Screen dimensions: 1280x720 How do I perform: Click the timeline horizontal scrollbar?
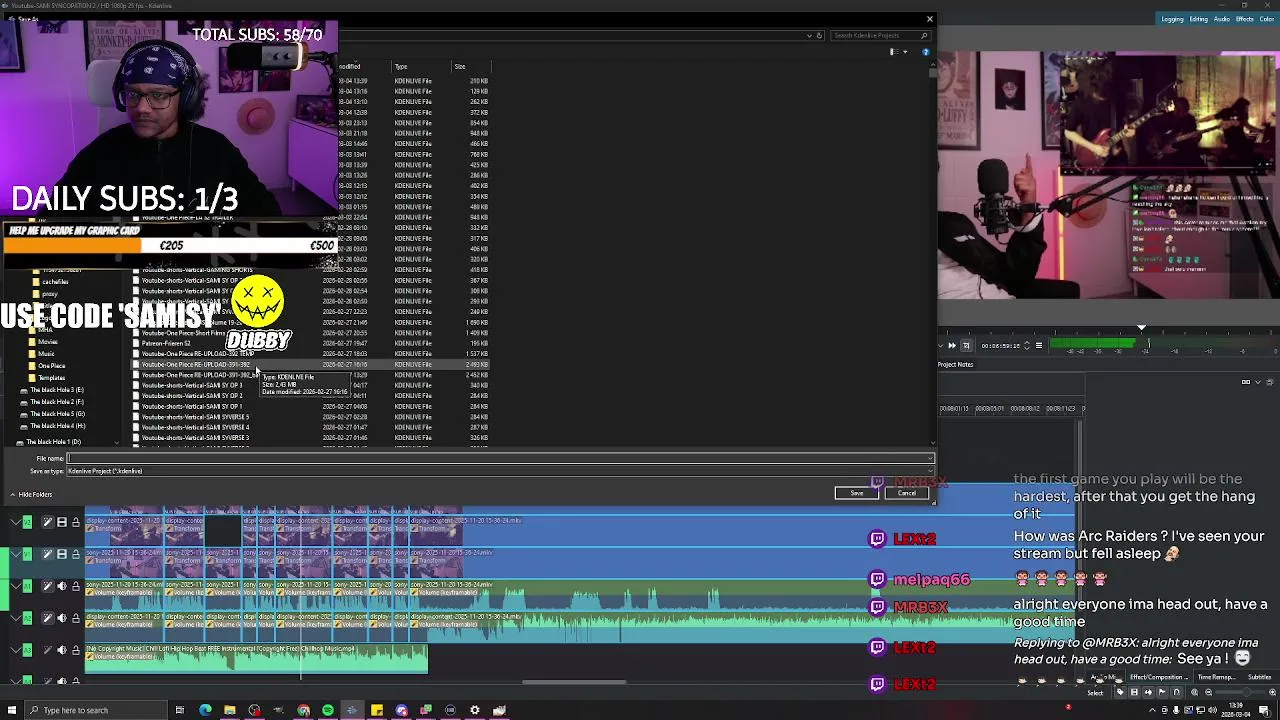click(x=574, y=683)
